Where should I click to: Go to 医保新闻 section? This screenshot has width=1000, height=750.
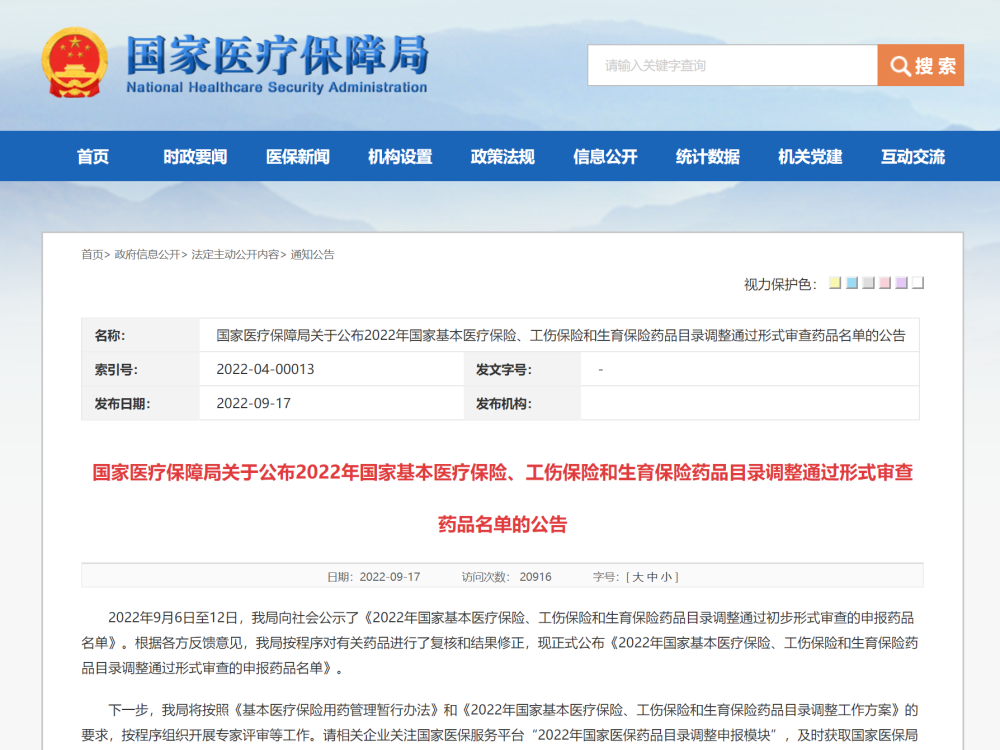(x=298, y=156)
